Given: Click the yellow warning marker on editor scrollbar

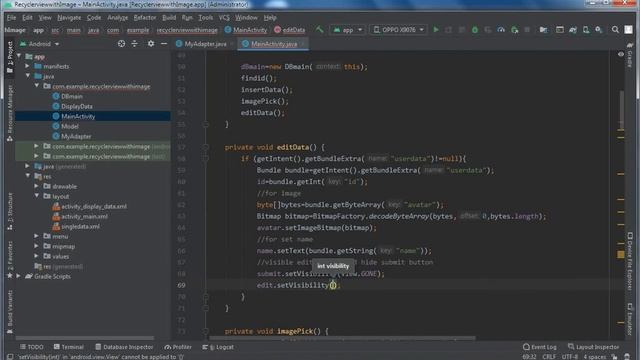Looking at the screenshot, I should click(620, 254).
